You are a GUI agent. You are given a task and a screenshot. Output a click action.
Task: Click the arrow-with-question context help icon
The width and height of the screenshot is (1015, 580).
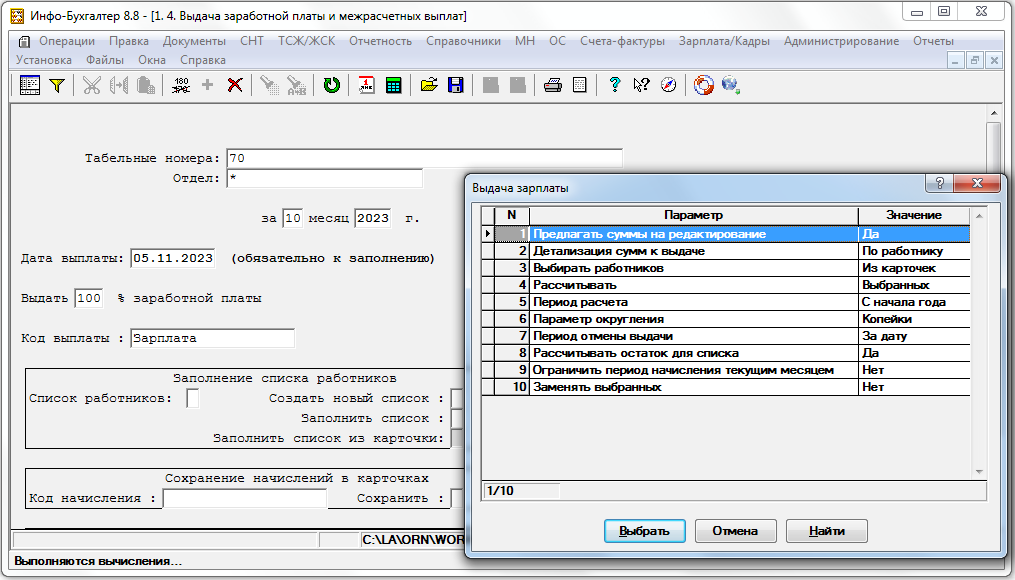coord(641,85)
